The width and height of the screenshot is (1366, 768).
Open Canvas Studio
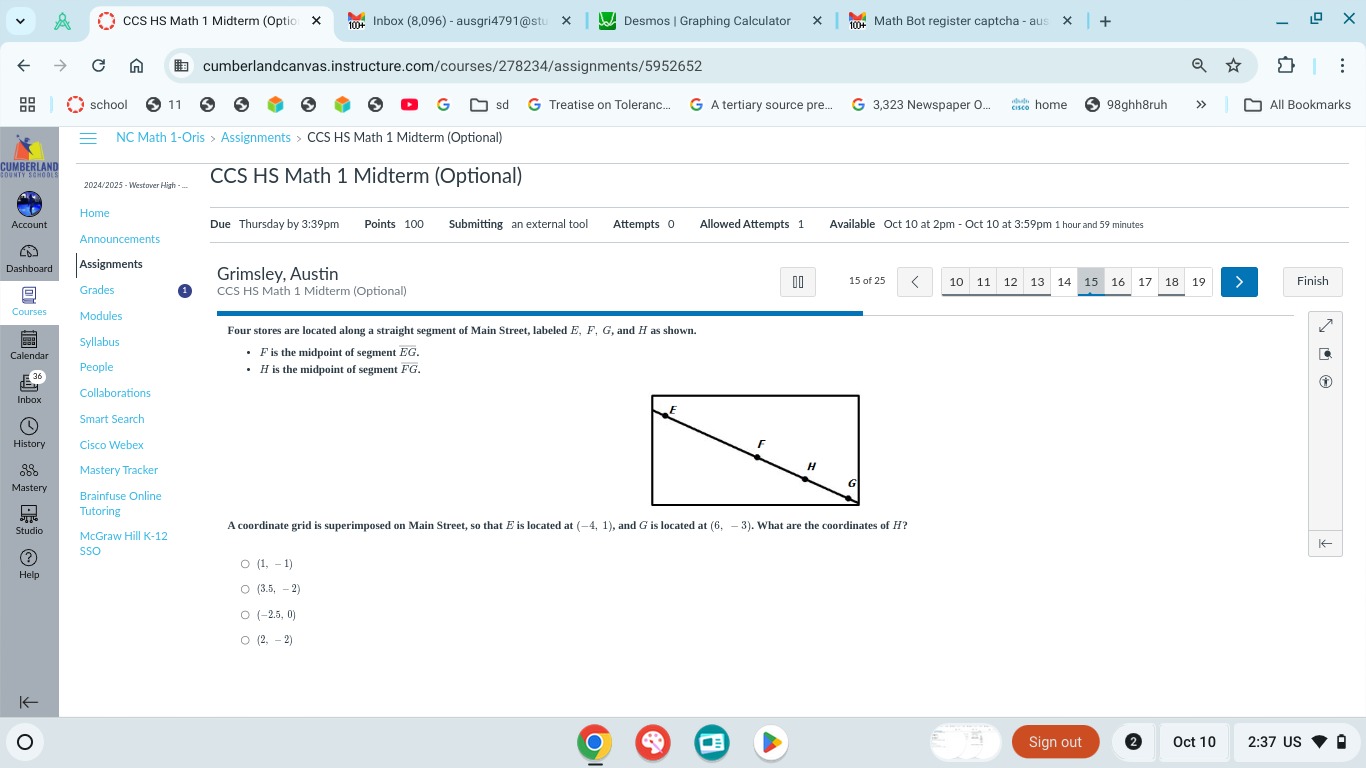[29, 520]
